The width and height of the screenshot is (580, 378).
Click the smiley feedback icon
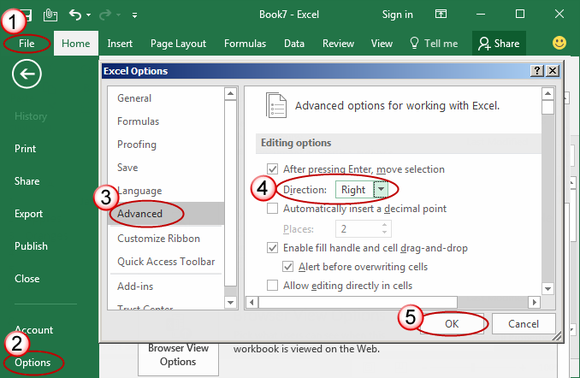coord(559,43)
